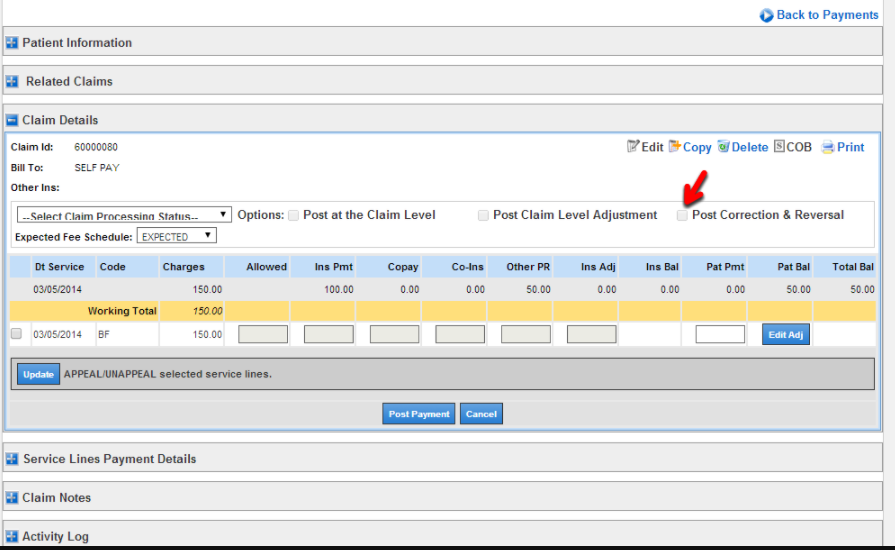The height and width of the screenshot is (550, 895).
Task: Open the Expected Fee Schedule dropdown
Action: click(x=176, y=236)
